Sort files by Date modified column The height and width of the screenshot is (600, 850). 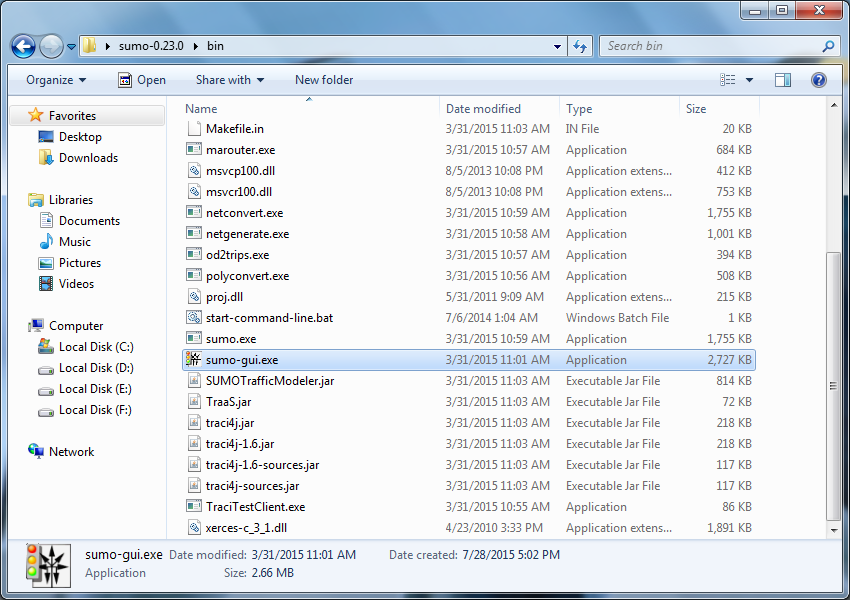pyautogui.click(x=483, y=109)
